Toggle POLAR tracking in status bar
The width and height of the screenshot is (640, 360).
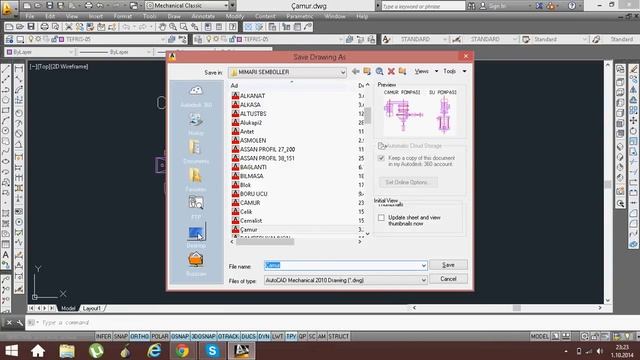pos(160,336)
